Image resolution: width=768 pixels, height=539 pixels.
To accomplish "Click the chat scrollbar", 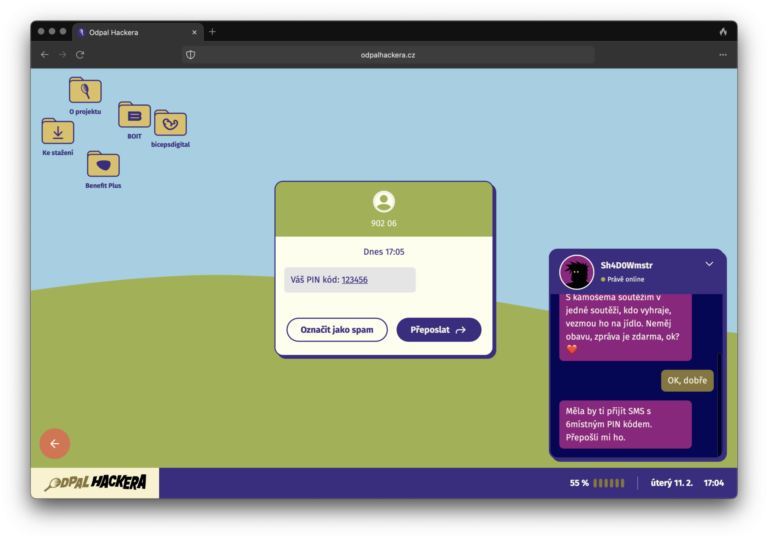I will [x=719, y=404].
